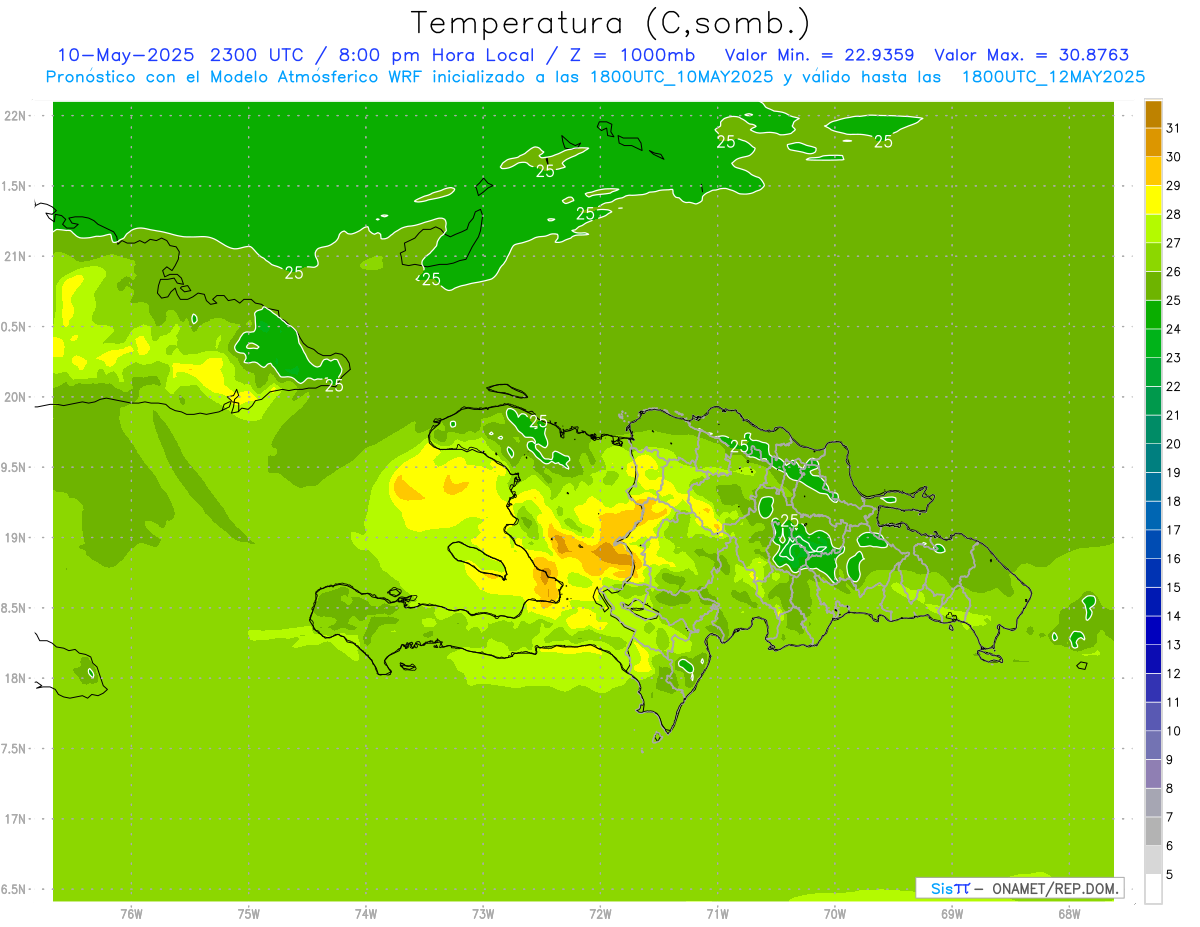The image size is (1200, 927).
Task: Click the colorbar value '30'
Action: coord(1173,157)
